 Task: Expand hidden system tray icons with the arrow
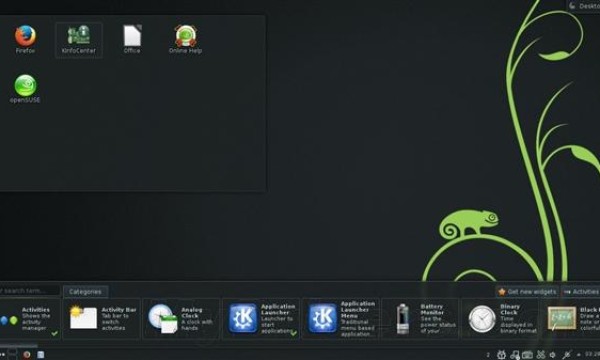pyautogui.click(x=578, y=355)
